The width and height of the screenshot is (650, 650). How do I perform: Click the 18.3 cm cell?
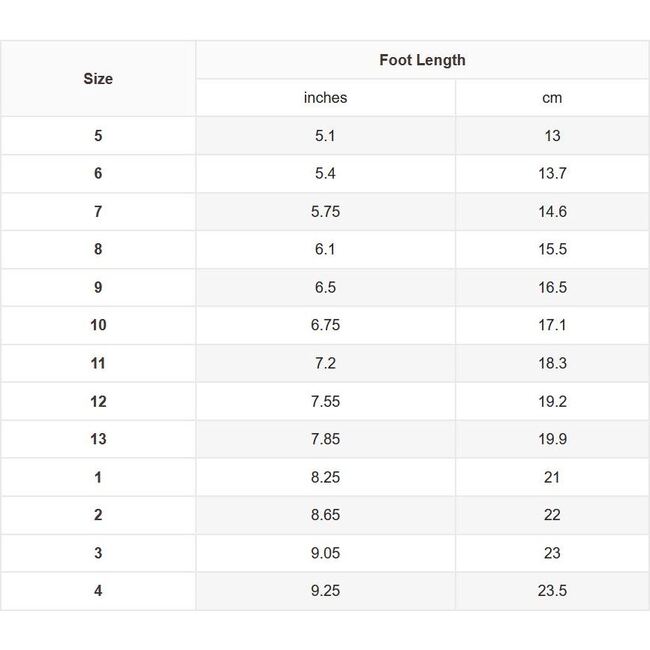point(552,364)
